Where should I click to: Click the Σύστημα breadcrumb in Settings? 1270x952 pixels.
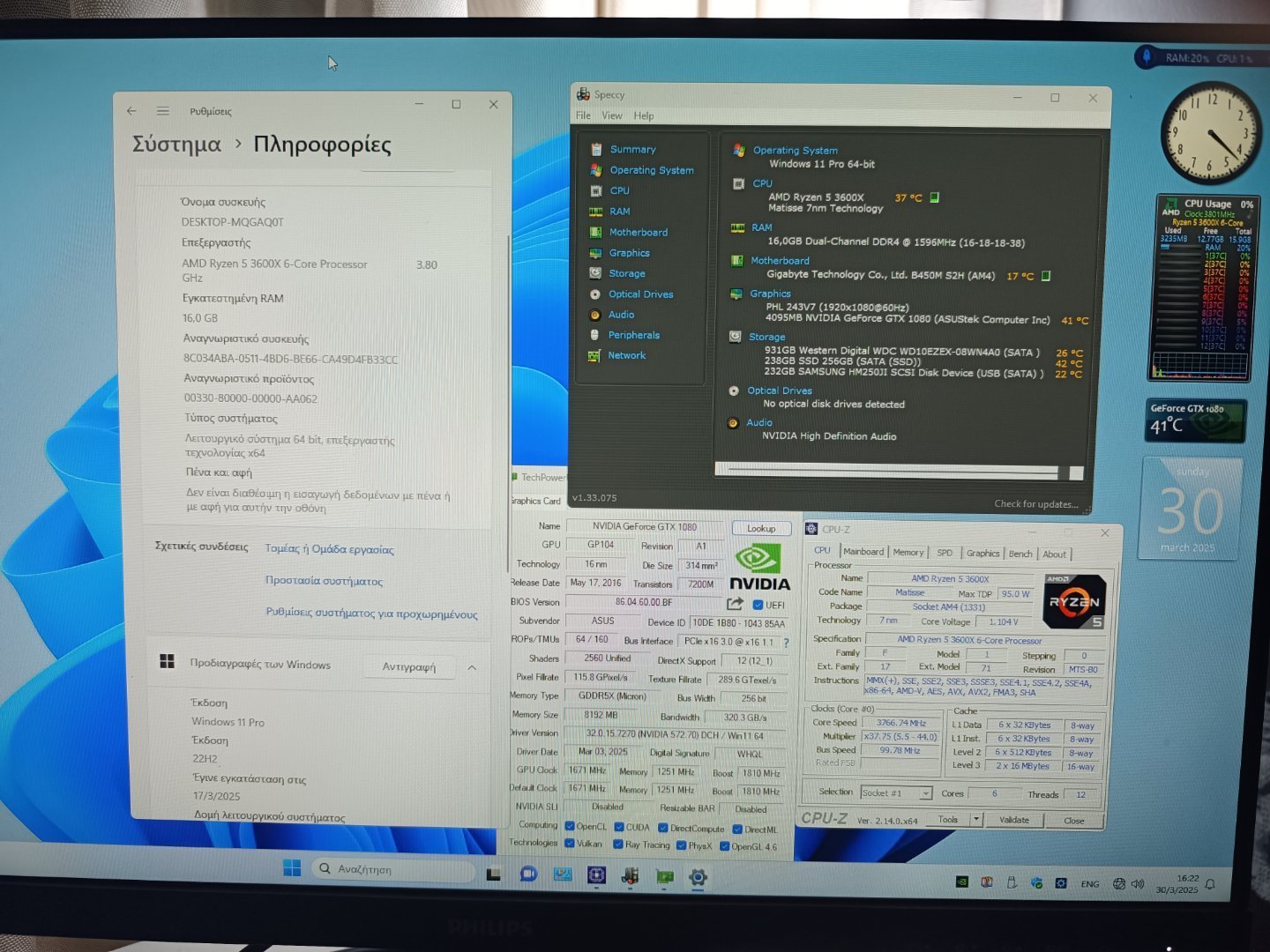tap(176, 145)
